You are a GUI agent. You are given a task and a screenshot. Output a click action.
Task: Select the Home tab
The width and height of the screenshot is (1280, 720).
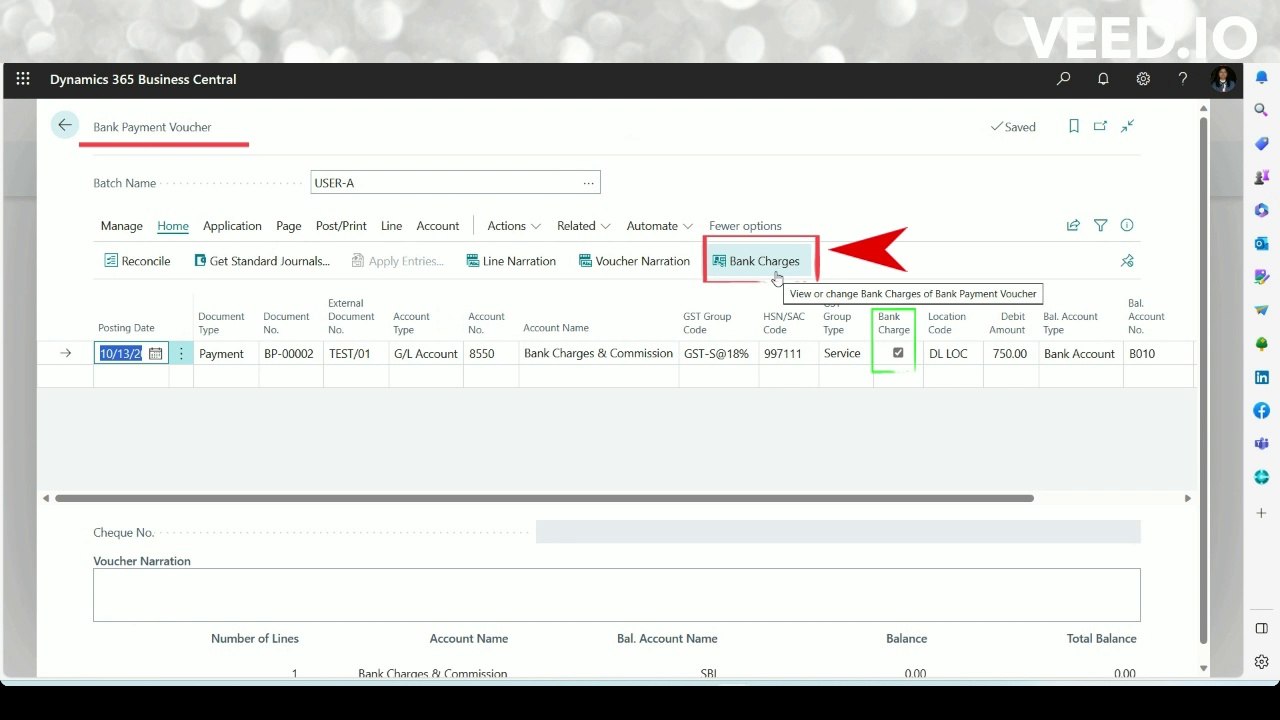pos(173,226)
